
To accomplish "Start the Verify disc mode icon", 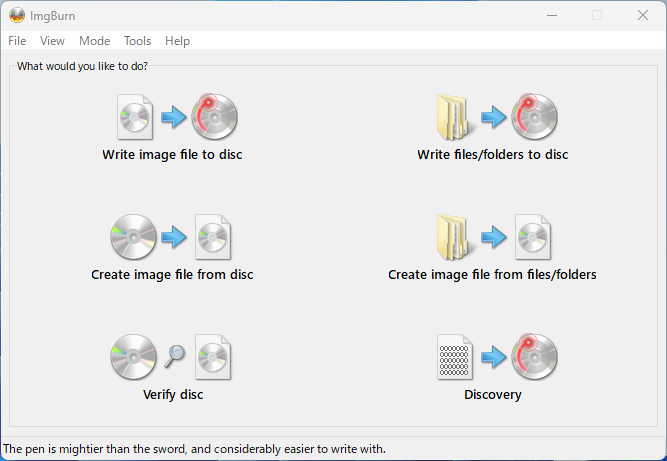I will pyautogui.click(x=171, y=357).
